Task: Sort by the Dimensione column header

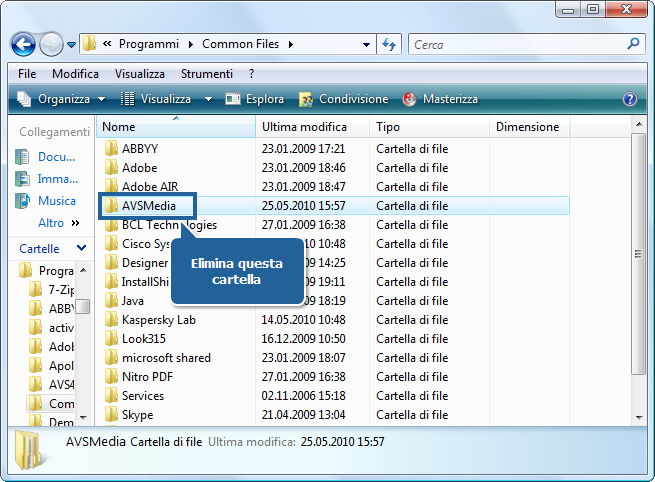Action: pyautogui.click(x=529, y=127)
